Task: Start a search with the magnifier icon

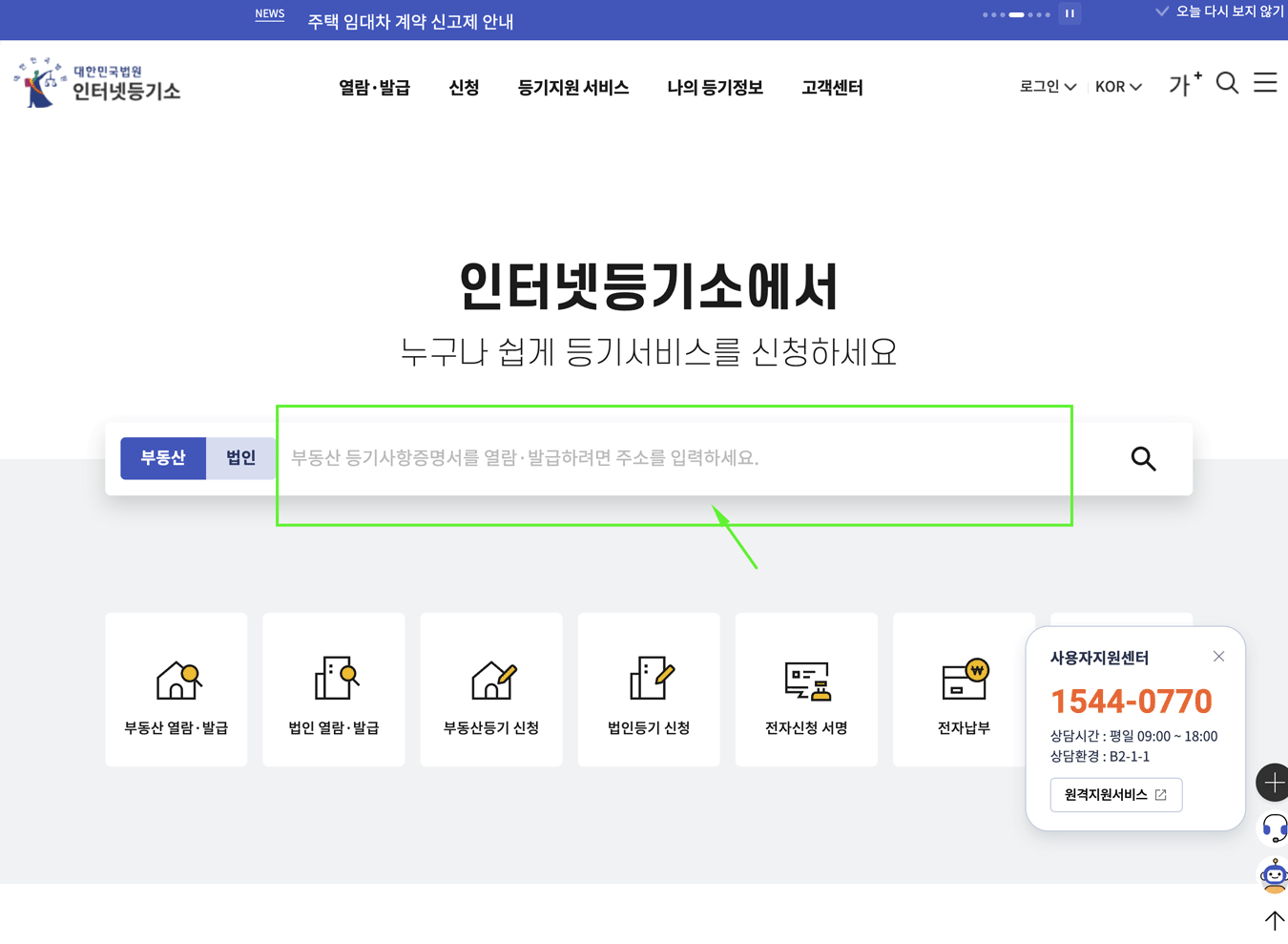Action: pyautogui.click(x=1143, y=459)
